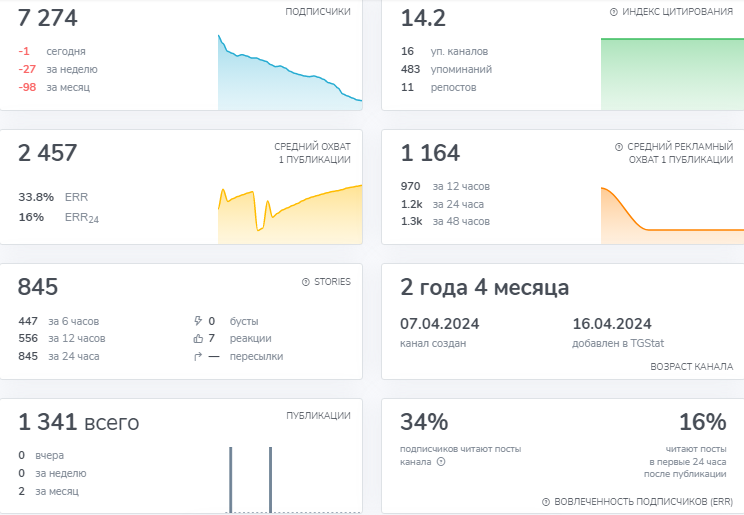Click the ПОДПИСЧИКИ card title

coord(318,12)
